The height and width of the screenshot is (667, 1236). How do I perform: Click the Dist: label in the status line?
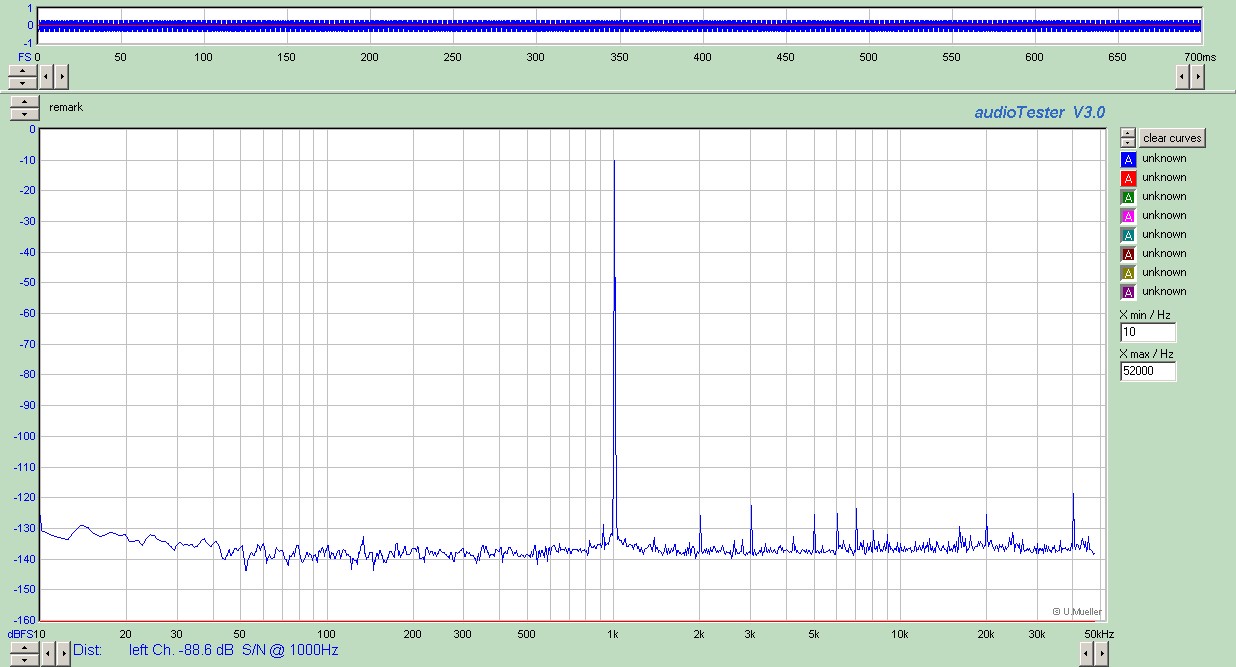point(88,650)
